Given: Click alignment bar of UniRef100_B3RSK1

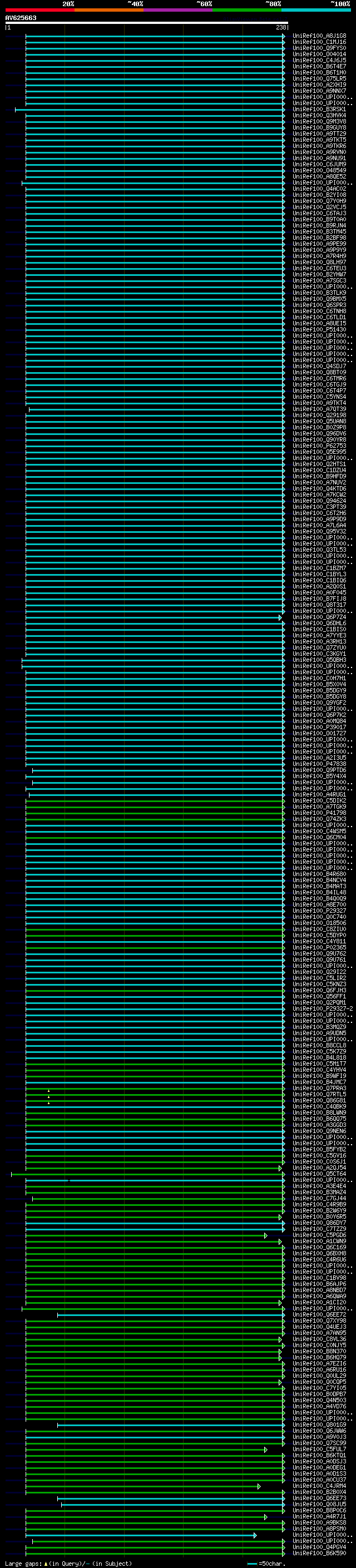Looking at the screenshot, I should click(x=150, y=110).
